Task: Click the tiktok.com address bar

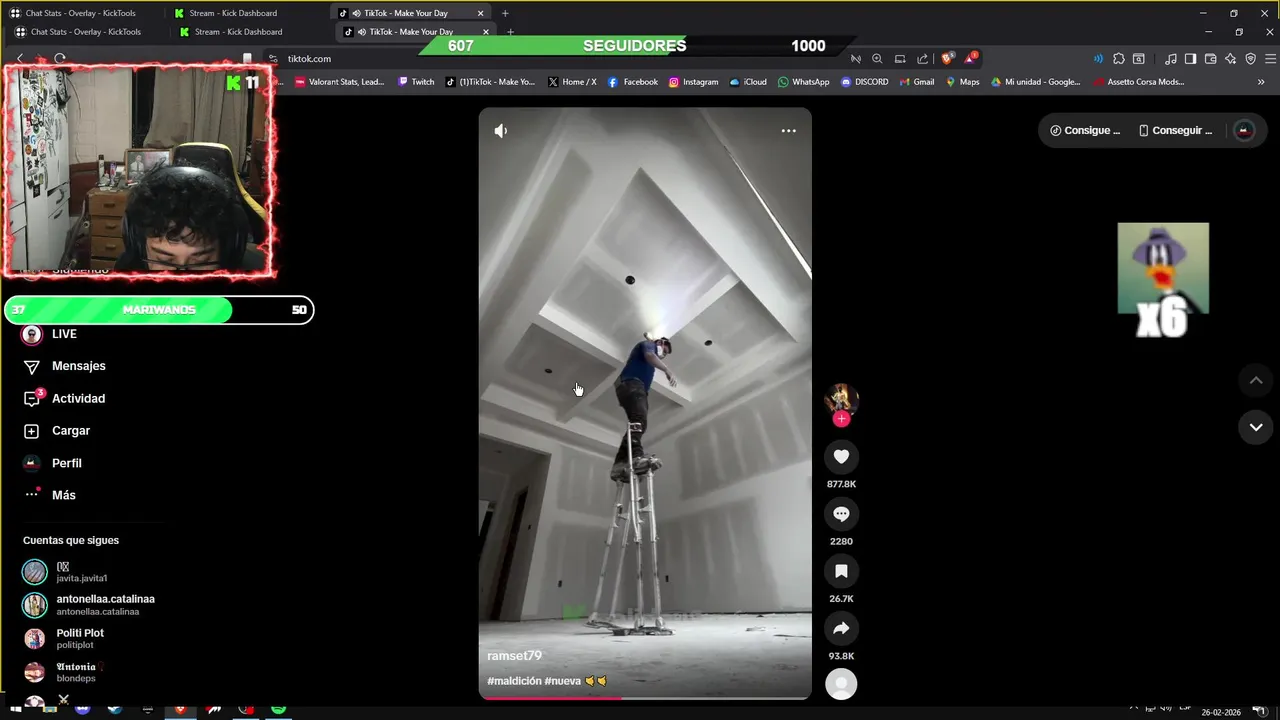Action: tap(560, 59)
